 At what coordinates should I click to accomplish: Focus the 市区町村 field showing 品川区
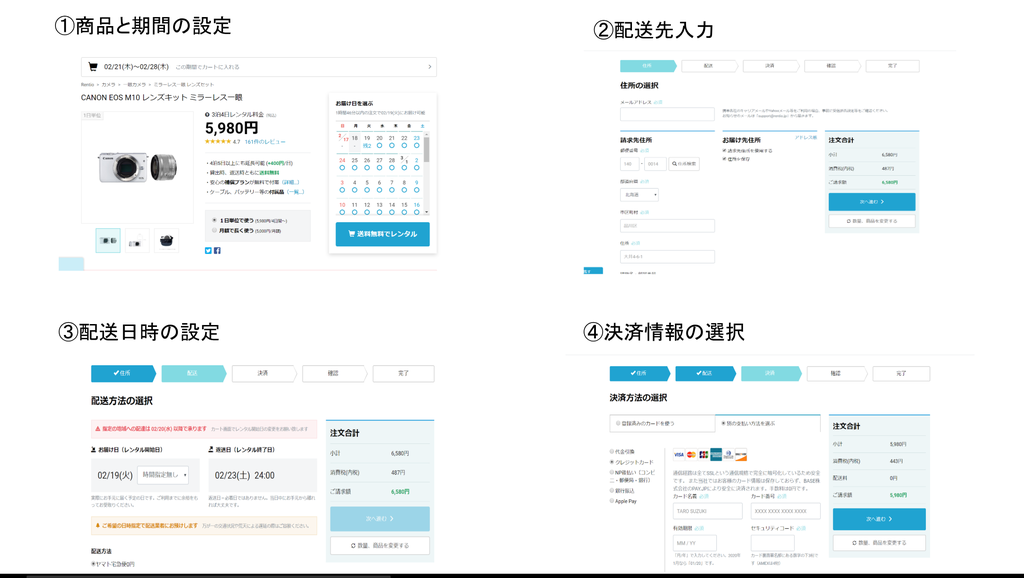click(667, 226)
